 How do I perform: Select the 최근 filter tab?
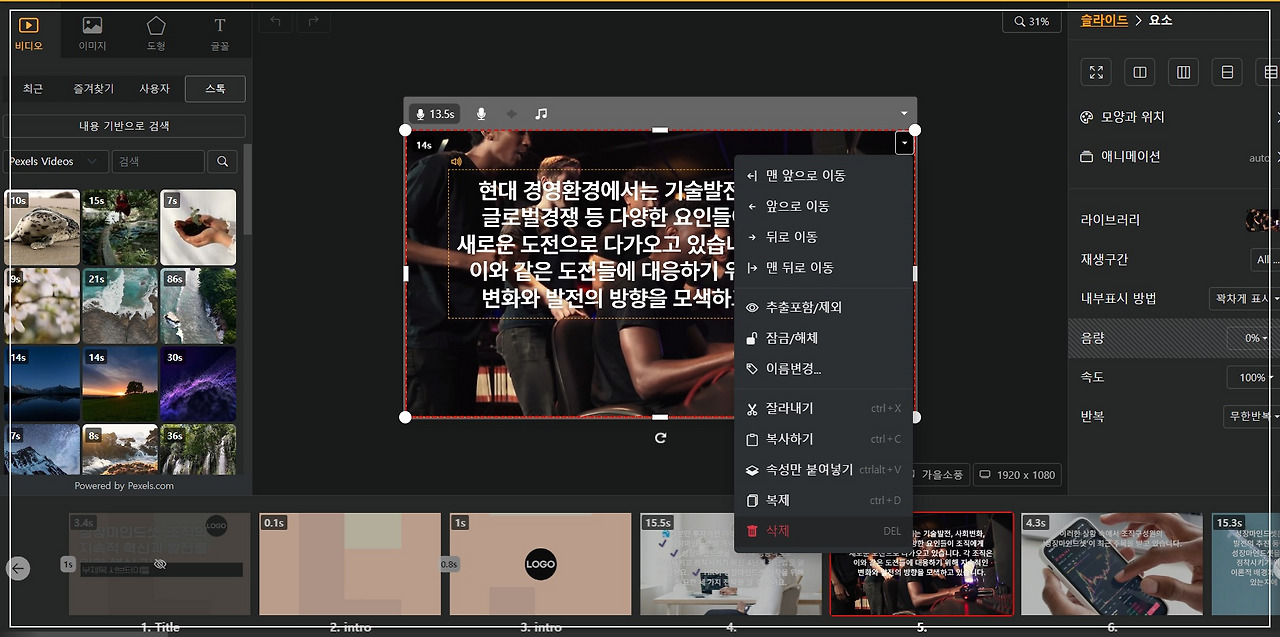pos(33,89)
